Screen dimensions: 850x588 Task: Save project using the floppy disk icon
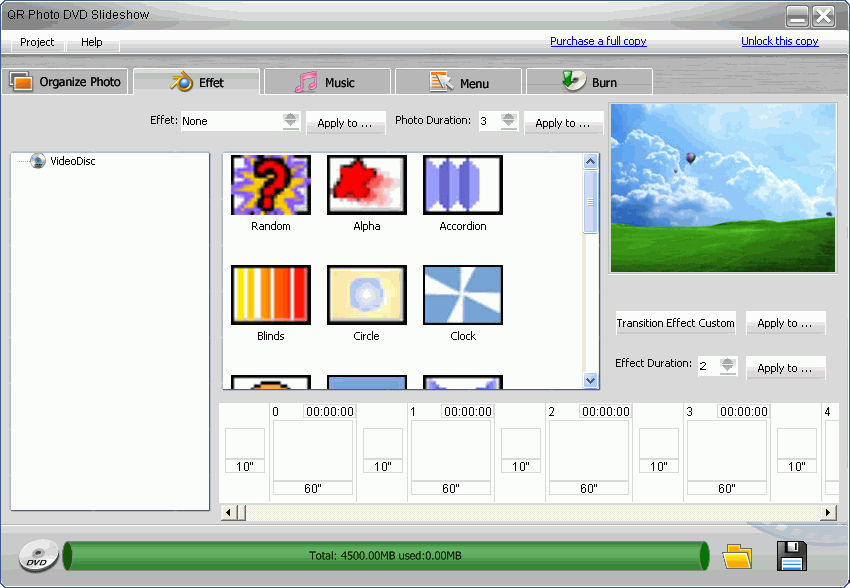791,556
